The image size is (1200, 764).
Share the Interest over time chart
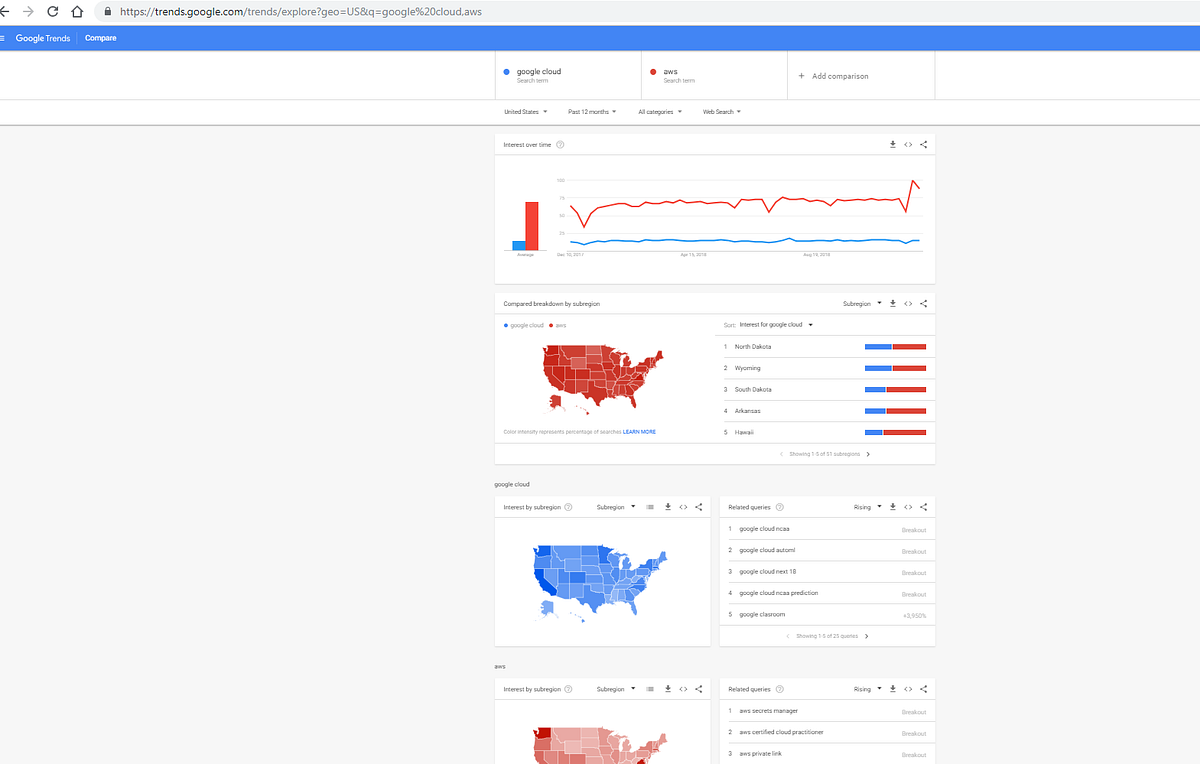(x=924, y=145)
